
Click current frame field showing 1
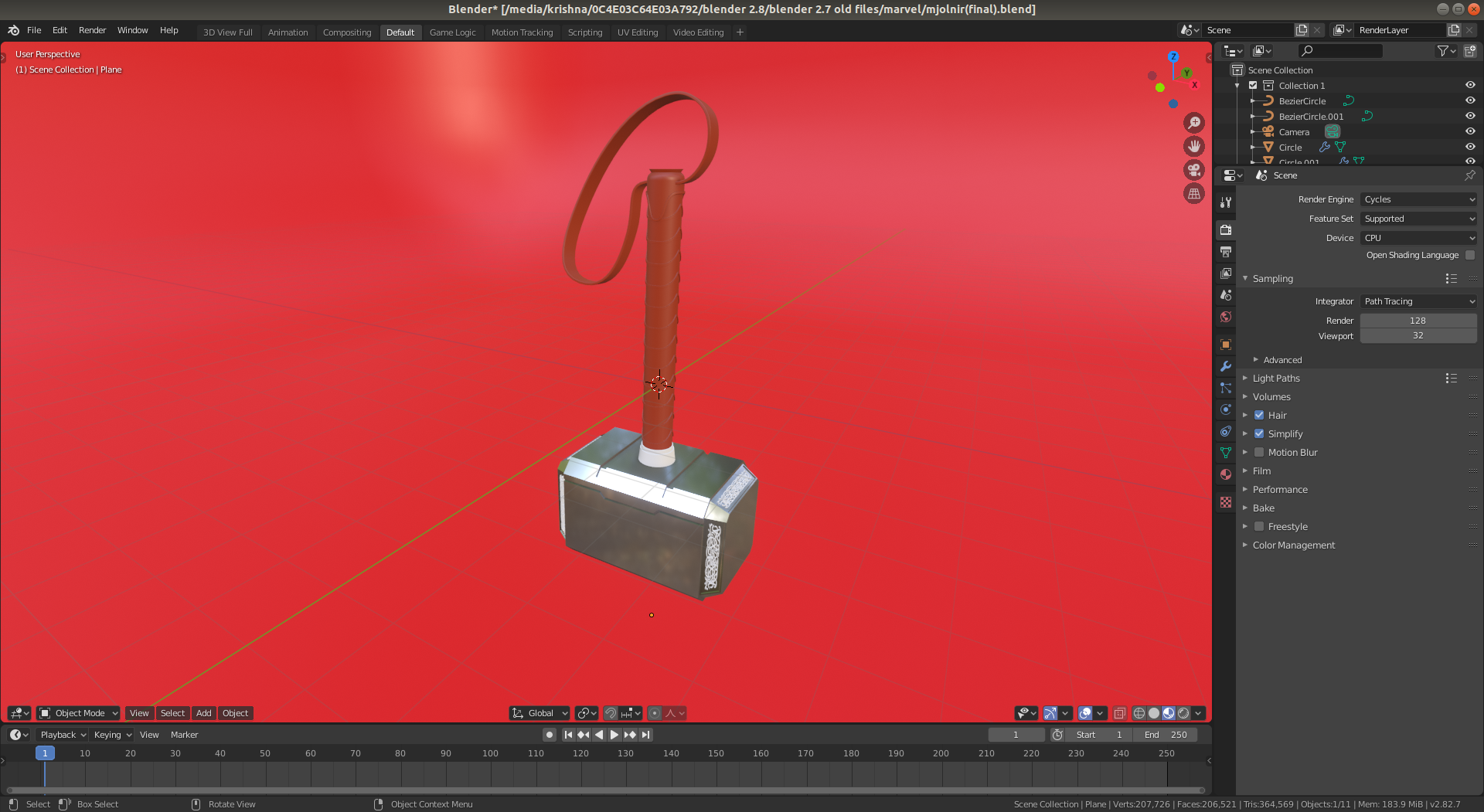click(1016, 735)
